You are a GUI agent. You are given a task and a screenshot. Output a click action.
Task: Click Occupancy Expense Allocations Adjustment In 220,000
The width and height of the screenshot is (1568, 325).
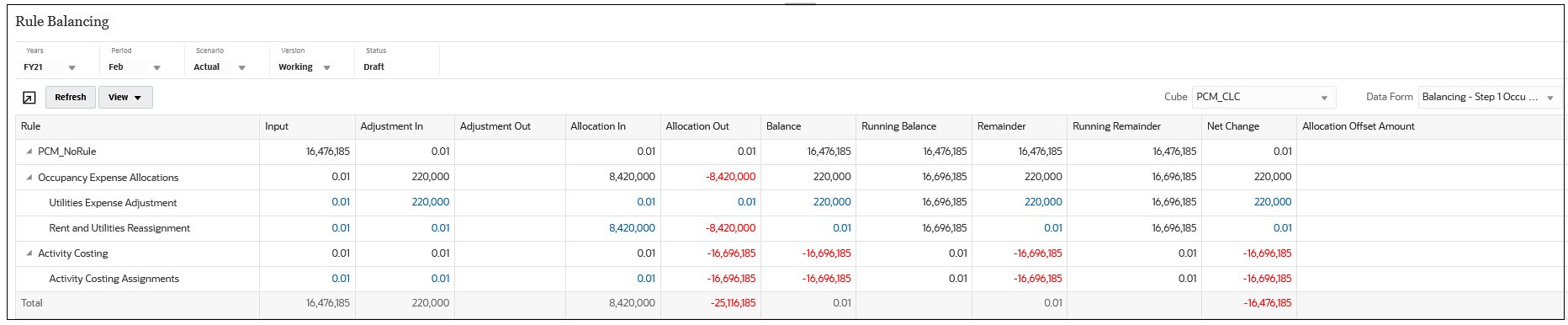(x=430, y=177)
